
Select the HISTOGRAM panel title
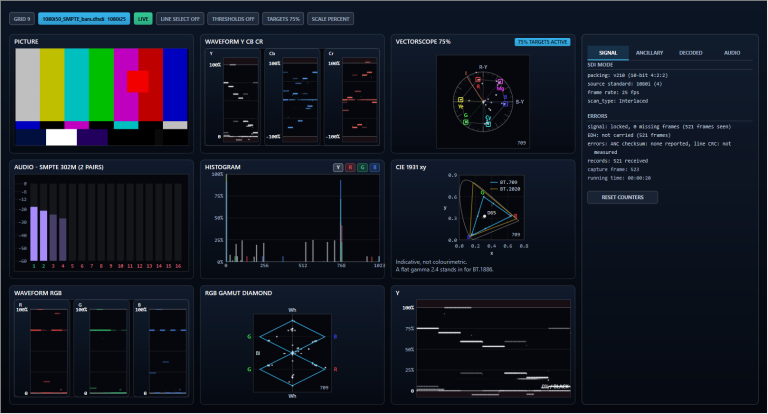223,167
